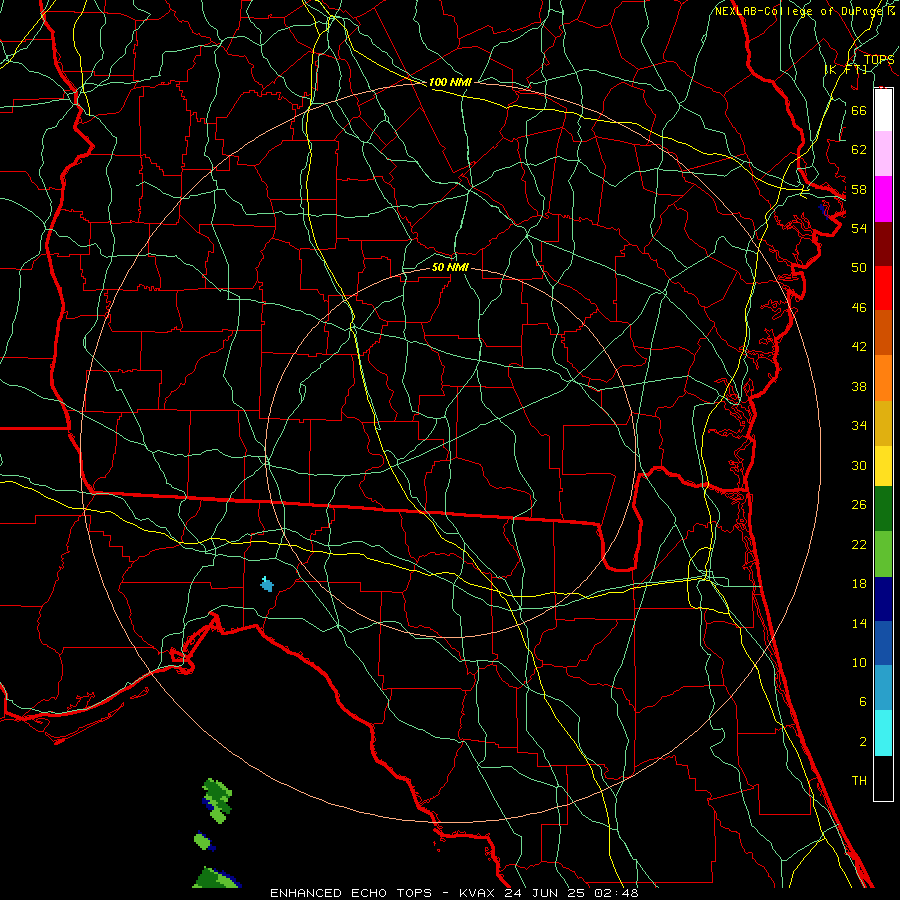
Task: Click the legend value "58"
Action: coord(859,189)
